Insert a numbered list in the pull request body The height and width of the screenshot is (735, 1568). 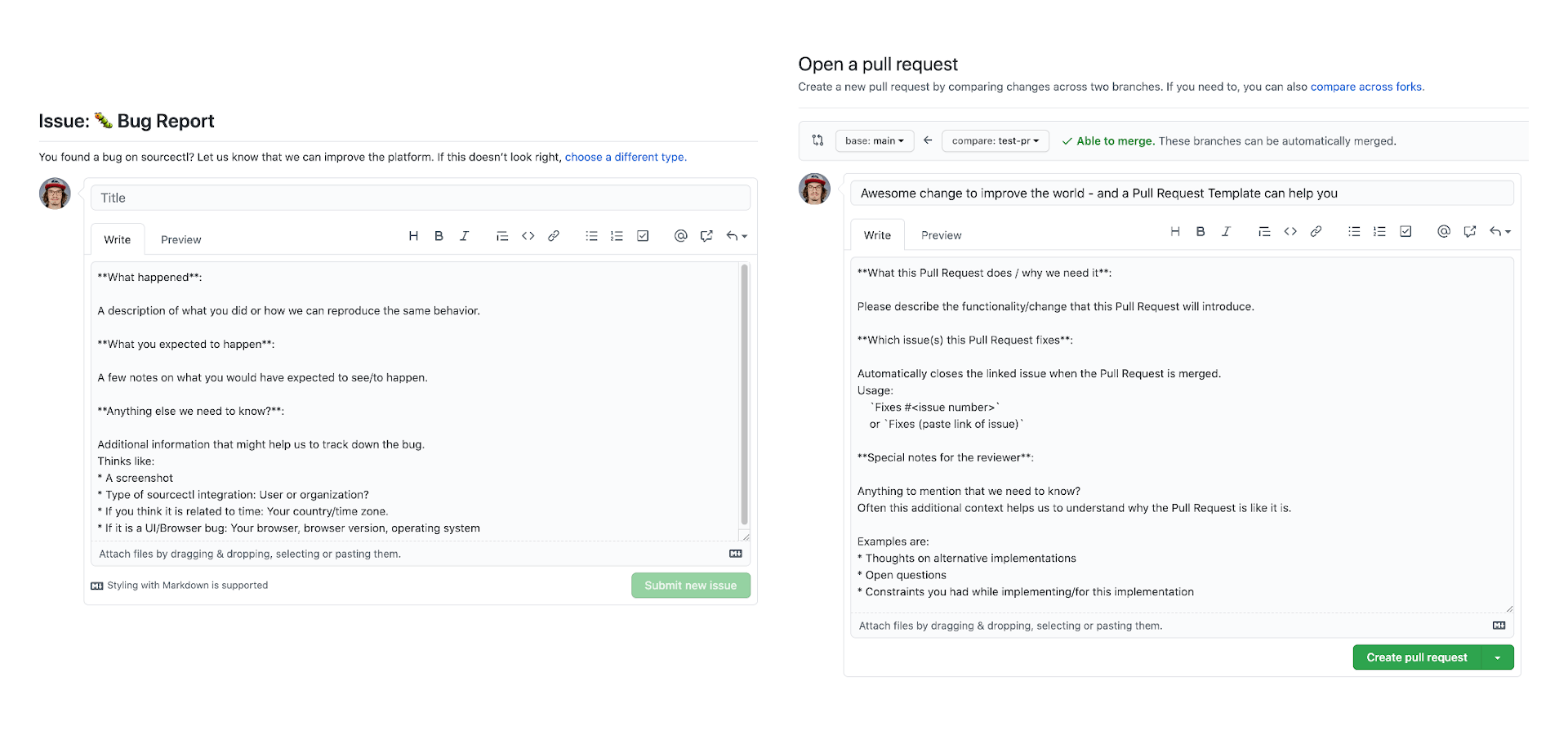pyautogui.click(x=1379, y=231)
